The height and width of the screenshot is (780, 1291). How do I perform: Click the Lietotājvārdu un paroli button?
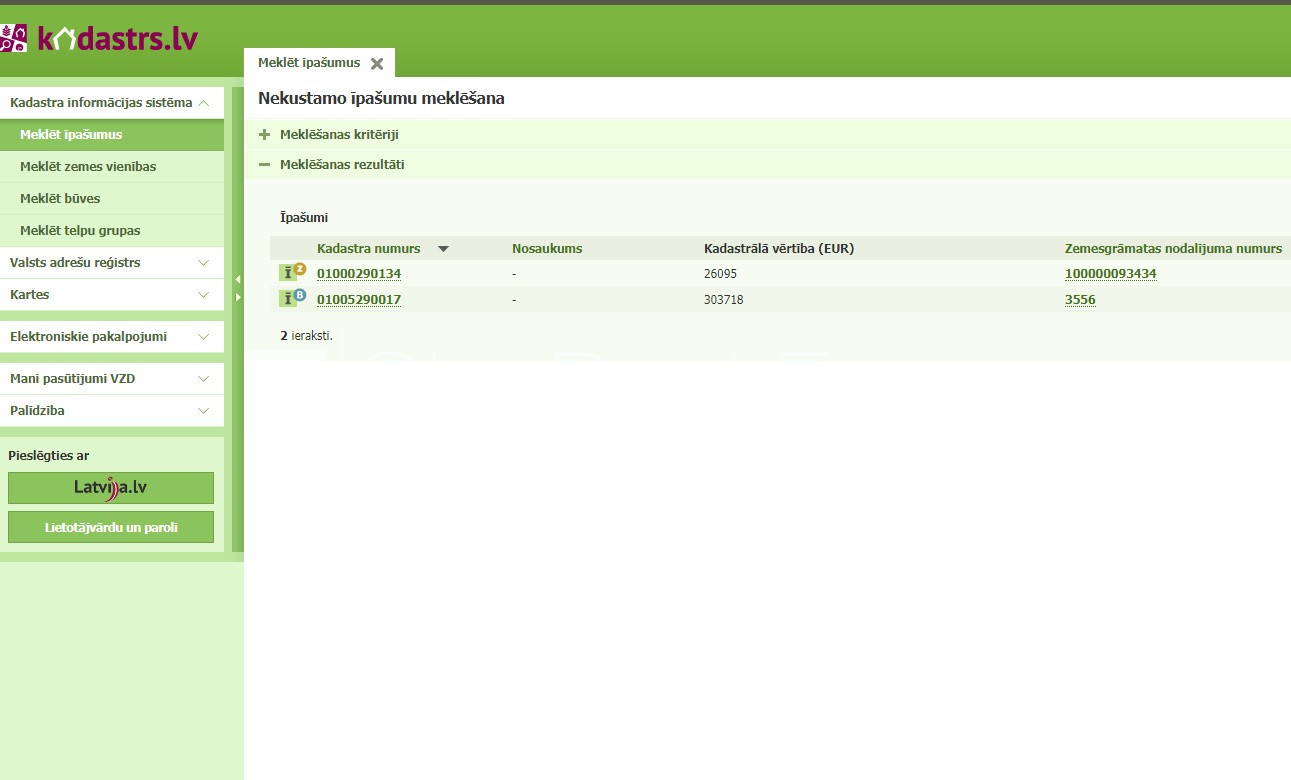pos(111,527)
